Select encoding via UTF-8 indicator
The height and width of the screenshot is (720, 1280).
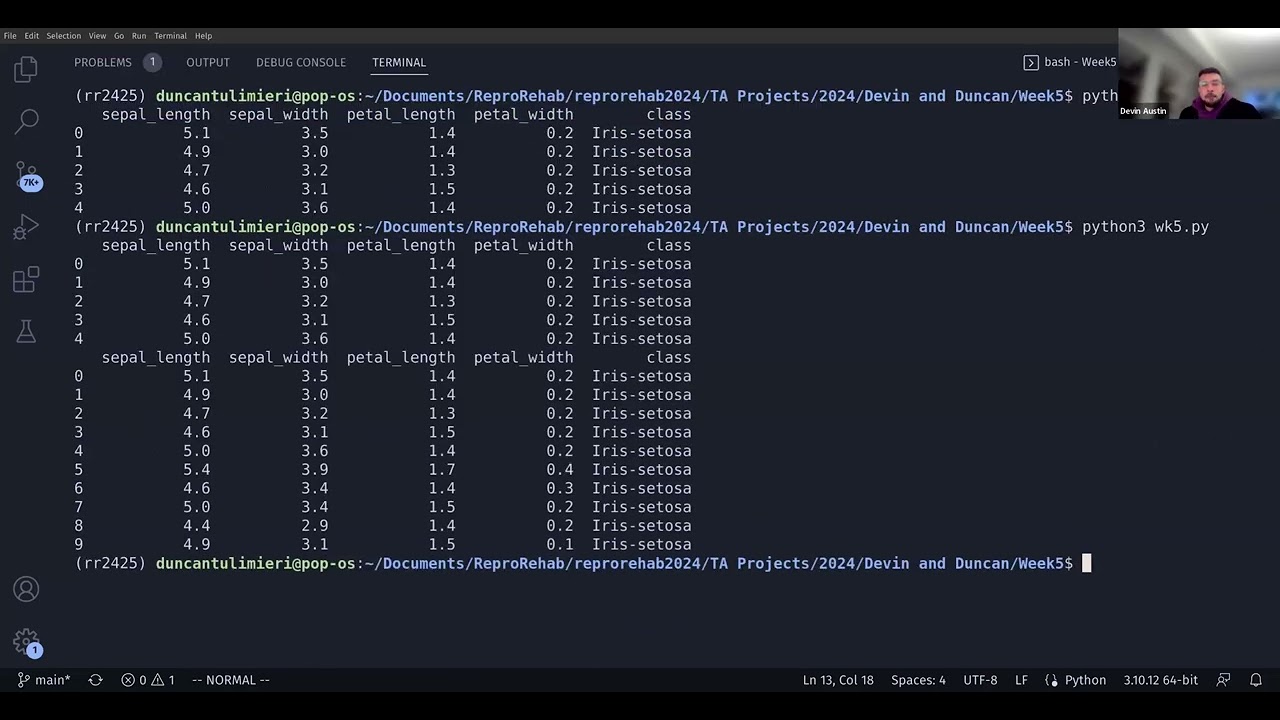tap(980, 680)
